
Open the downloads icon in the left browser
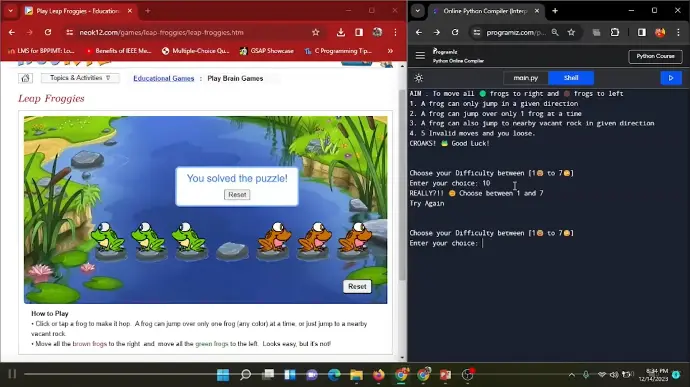341,32
